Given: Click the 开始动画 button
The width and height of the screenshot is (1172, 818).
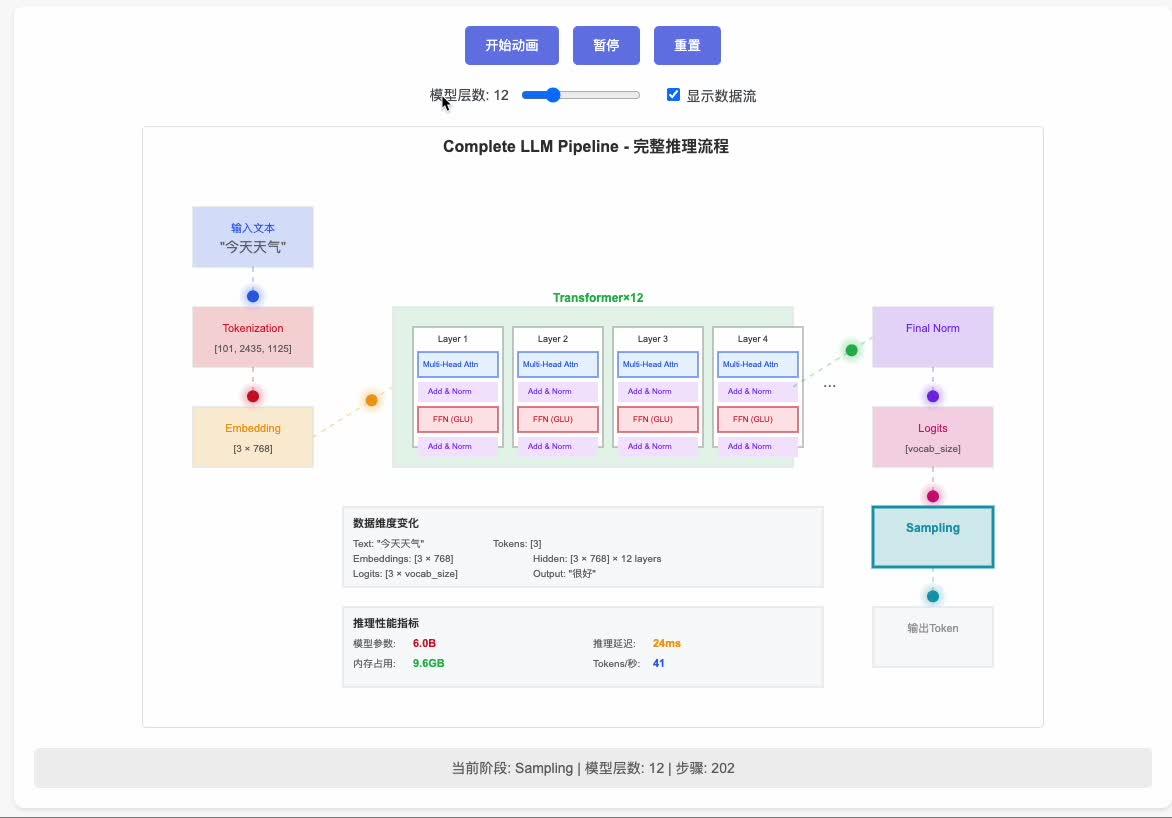Looking at the screenshot, I should point(511,45).
